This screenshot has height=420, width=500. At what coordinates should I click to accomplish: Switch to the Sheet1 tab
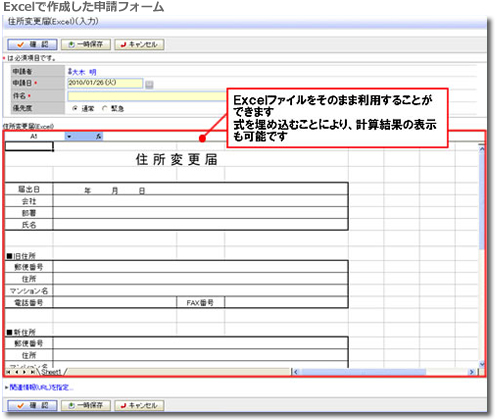[51, 372]
